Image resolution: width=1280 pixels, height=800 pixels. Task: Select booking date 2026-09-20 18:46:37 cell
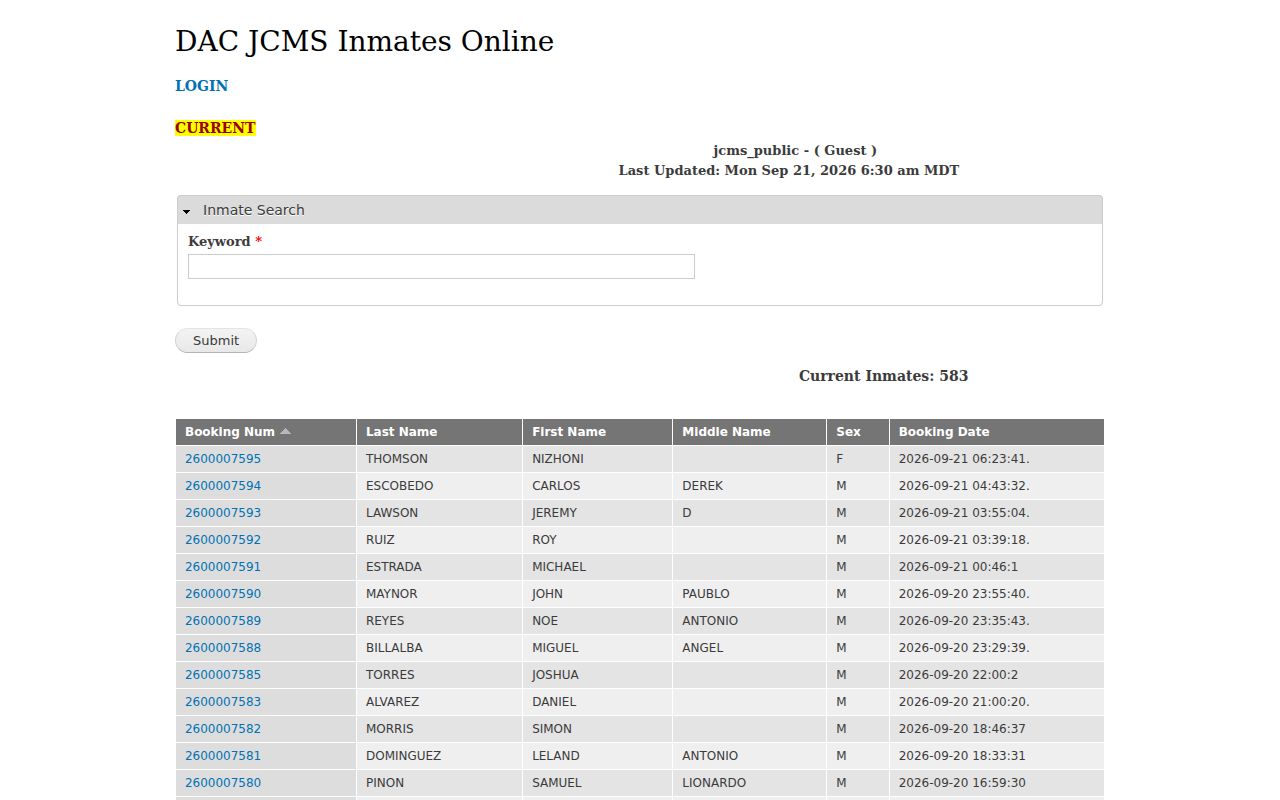click(x=996, y=729)
